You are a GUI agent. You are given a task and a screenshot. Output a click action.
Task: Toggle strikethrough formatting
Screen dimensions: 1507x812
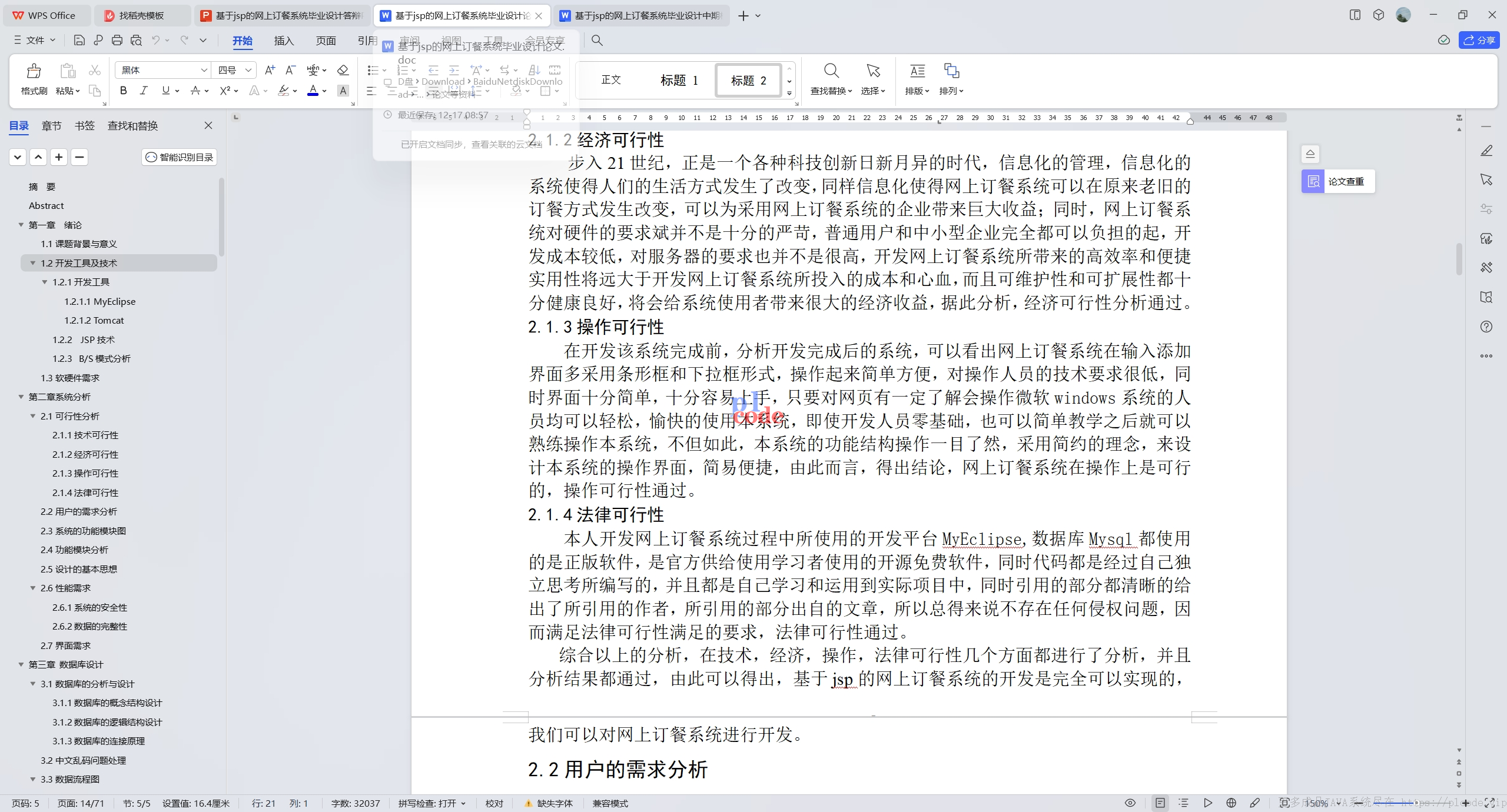(x=195, y=90)
